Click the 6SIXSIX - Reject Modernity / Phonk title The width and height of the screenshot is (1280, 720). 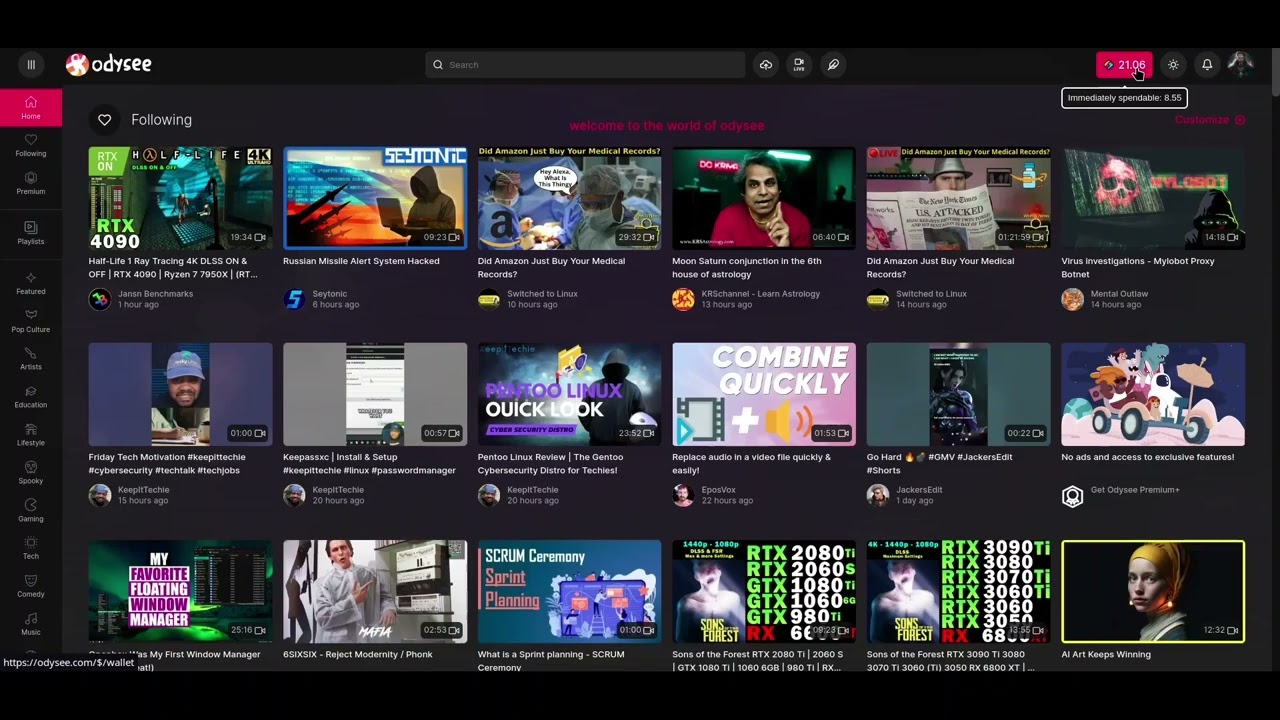pos(357,655)
